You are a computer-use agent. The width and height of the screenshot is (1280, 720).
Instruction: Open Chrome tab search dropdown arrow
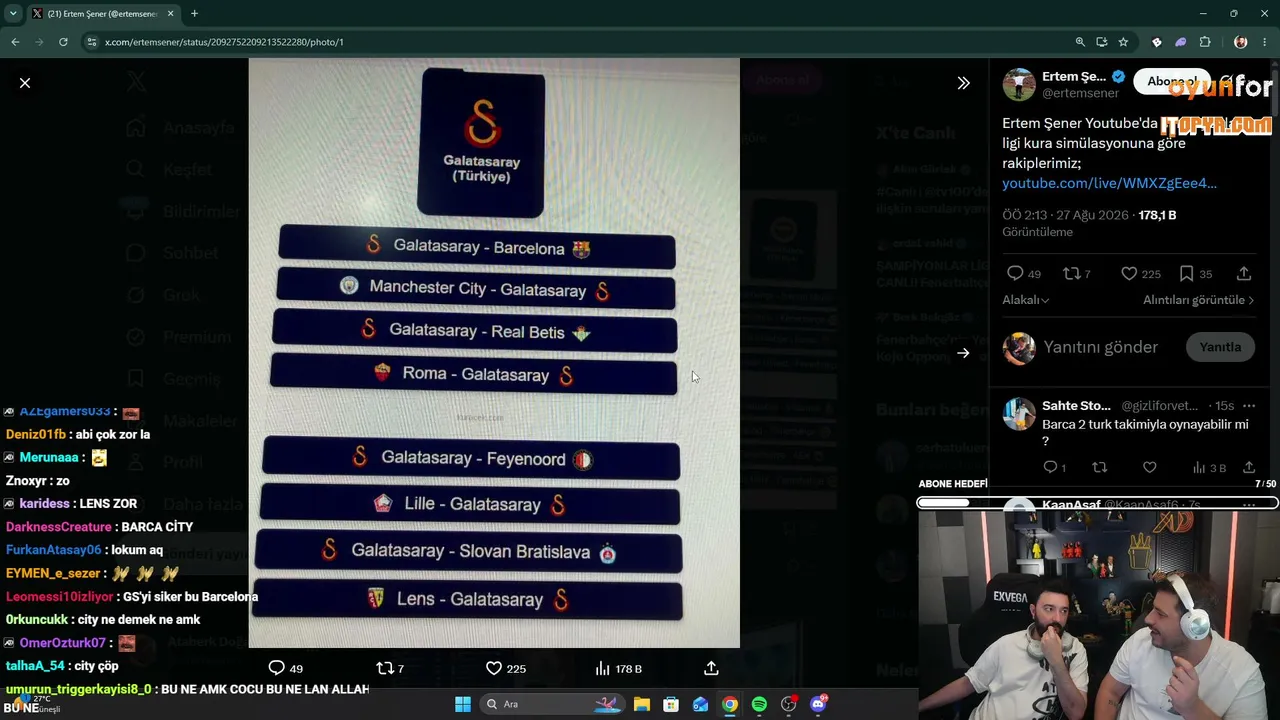pos(13,14)
